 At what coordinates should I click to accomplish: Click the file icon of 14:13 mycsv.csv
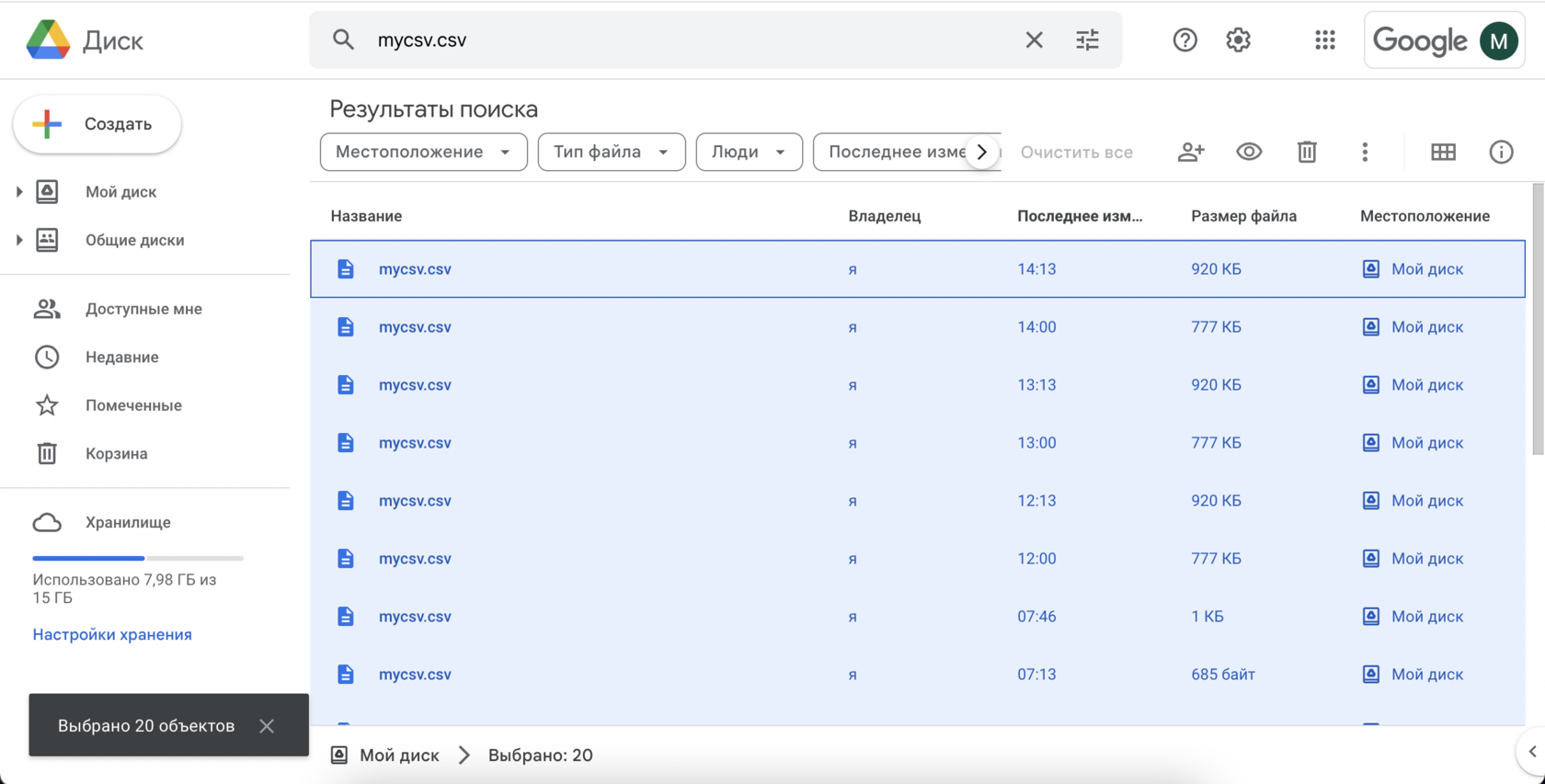click(346, 268)
